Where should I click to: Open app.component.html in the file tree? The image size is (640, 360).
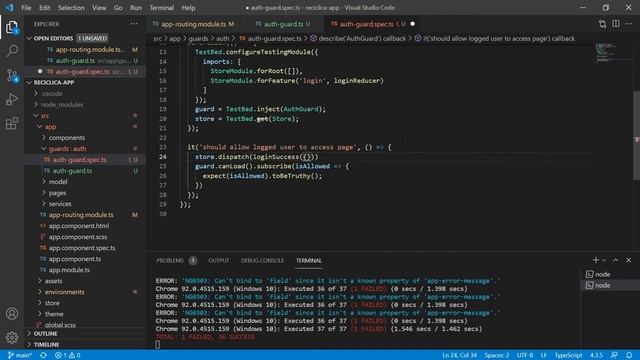click(79, 226)
